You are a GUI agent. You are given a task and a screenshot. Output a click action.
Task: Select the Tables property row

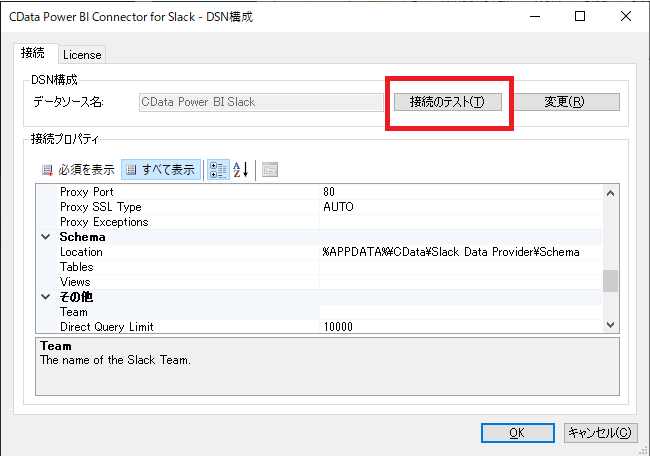[x=319, y=267]
